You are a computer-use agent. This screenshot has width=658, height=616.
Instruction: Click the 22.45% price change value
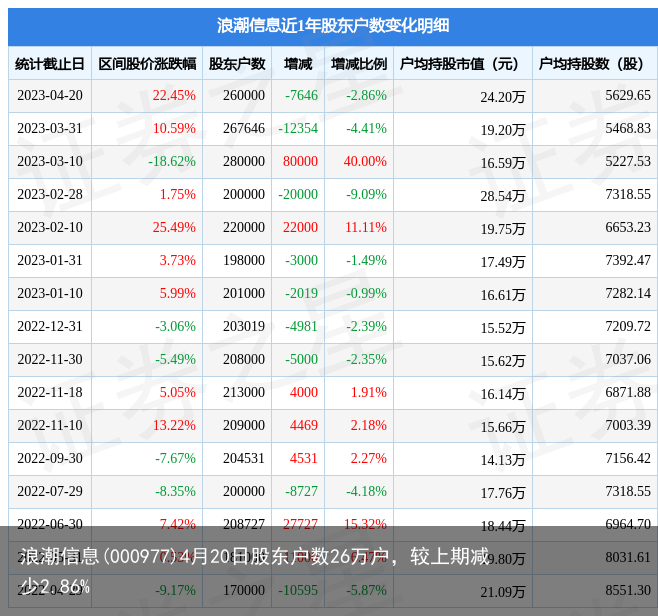pyautogui.click(x=174, y=95)
